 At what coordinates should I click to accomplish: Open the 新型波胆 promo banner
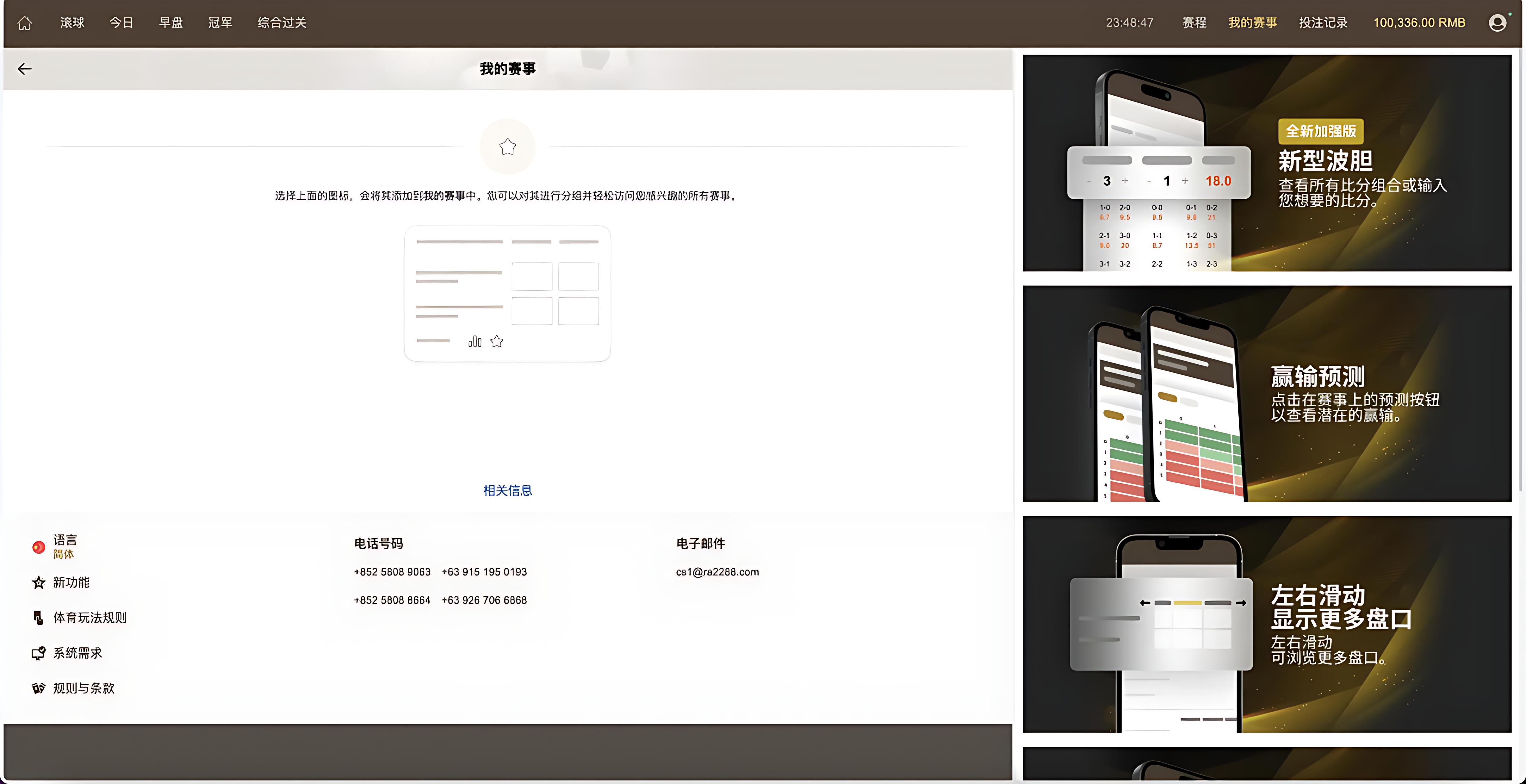click(1267, 164)
